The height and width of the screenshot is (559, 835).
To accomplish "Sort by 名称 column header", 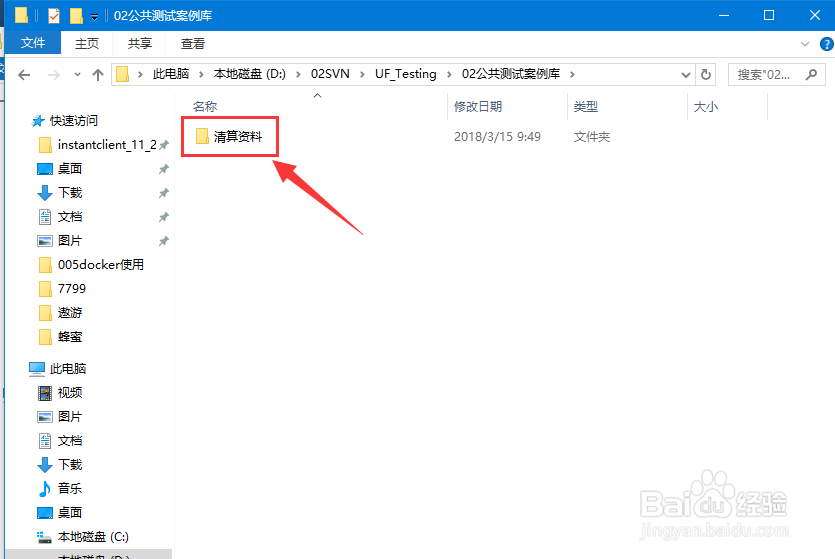I will 205,106.
